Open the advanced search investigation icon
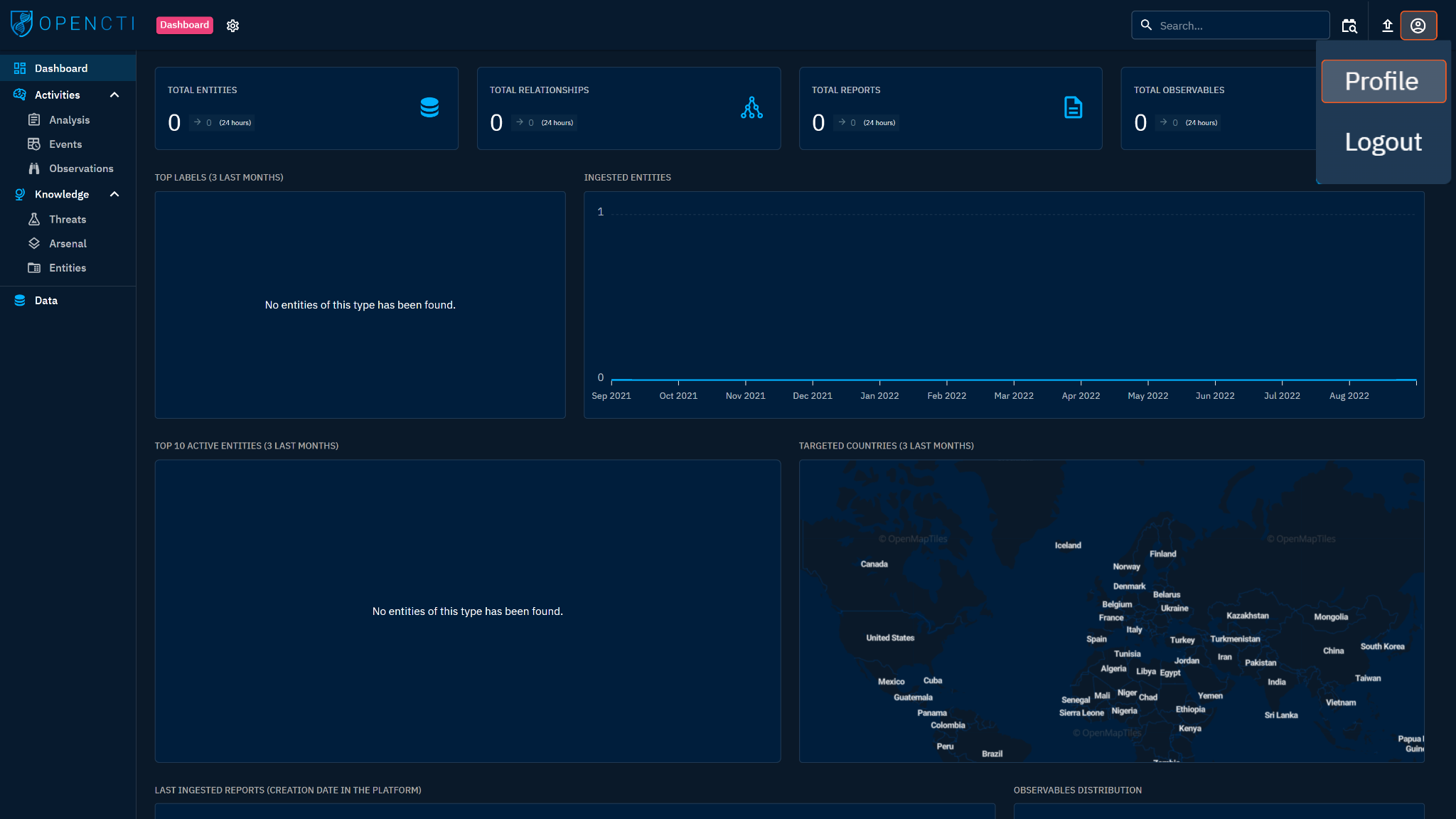The image size is (1456, 819). 1349,26
